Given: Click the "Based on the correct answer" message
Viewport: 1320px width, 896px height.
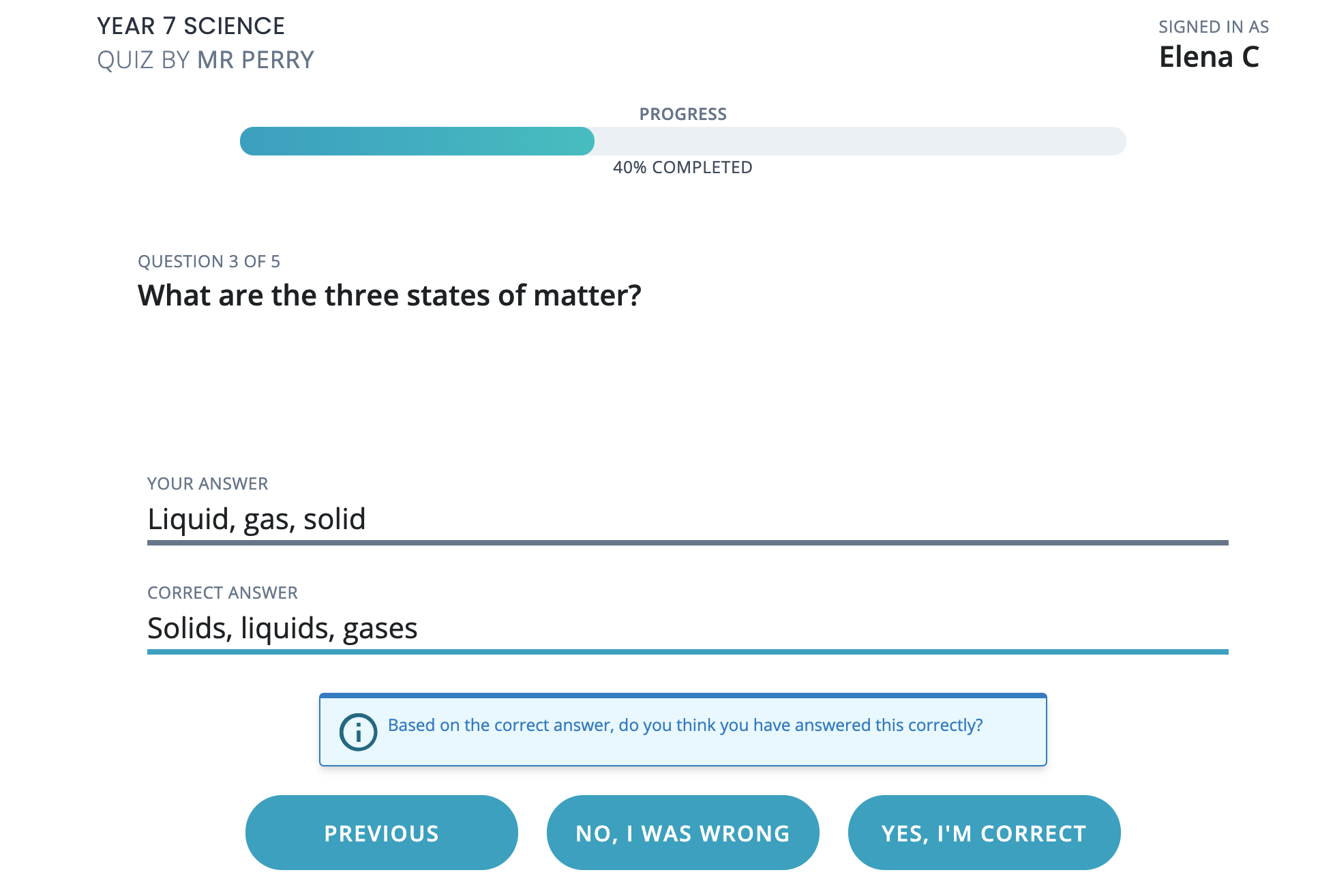Looking at the screenshot, I should [685, 725].
